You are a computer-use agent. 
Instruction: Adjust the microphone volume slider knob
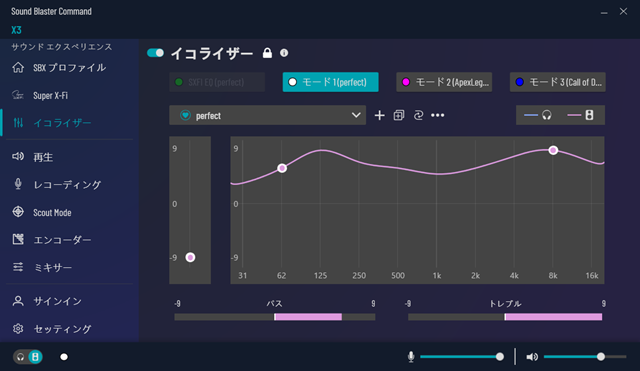500,357
